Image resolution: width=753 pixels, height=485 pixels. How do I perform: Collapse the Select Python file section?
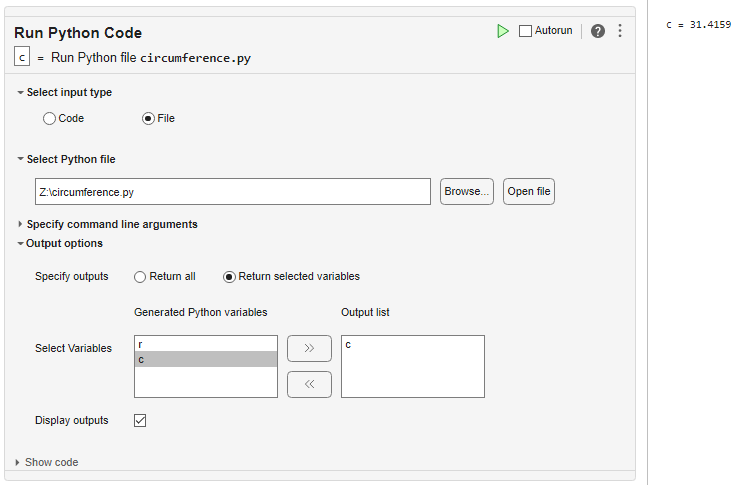20,159
